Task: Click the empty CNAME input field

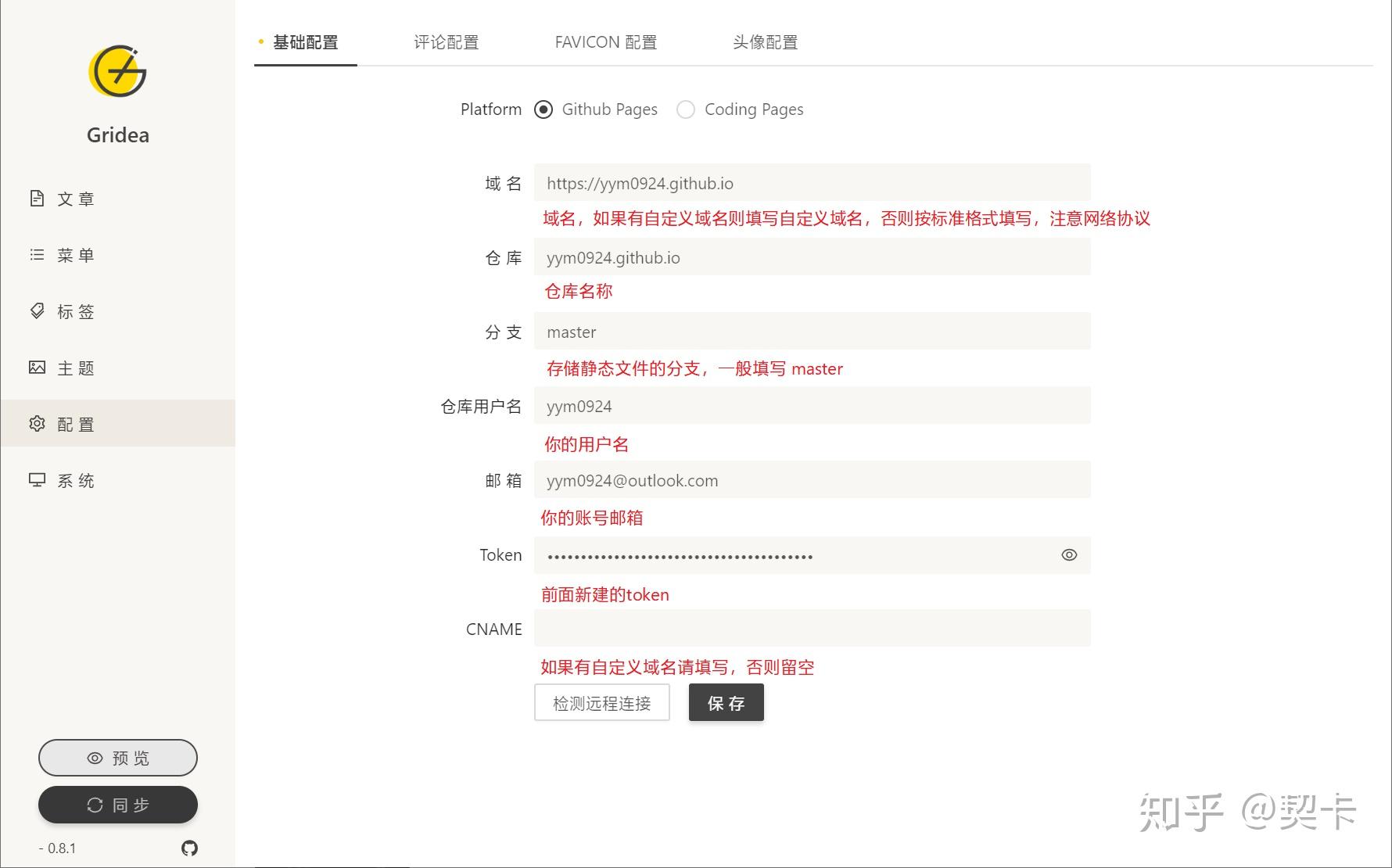Action: pyautogui.click(x=811, y=628)
